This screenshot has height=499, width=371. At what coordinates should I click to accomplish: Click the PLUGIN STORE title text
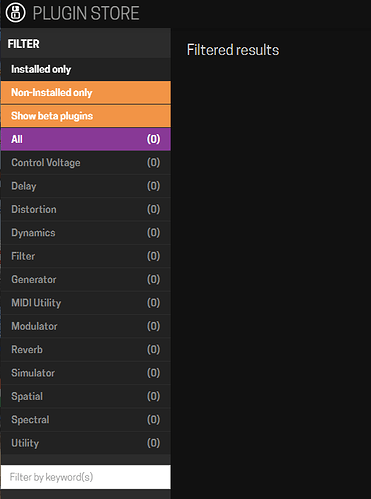(x=86, y=13)
